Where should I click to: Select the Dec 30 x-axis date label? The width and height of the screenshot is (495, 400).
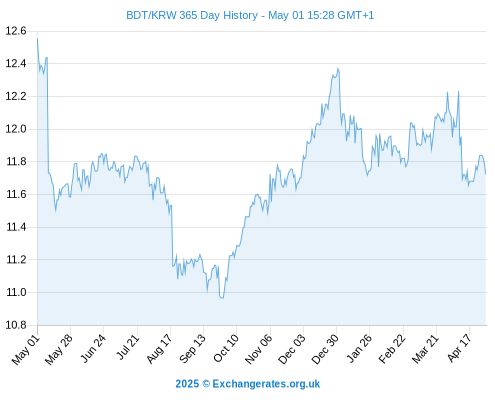325,349
